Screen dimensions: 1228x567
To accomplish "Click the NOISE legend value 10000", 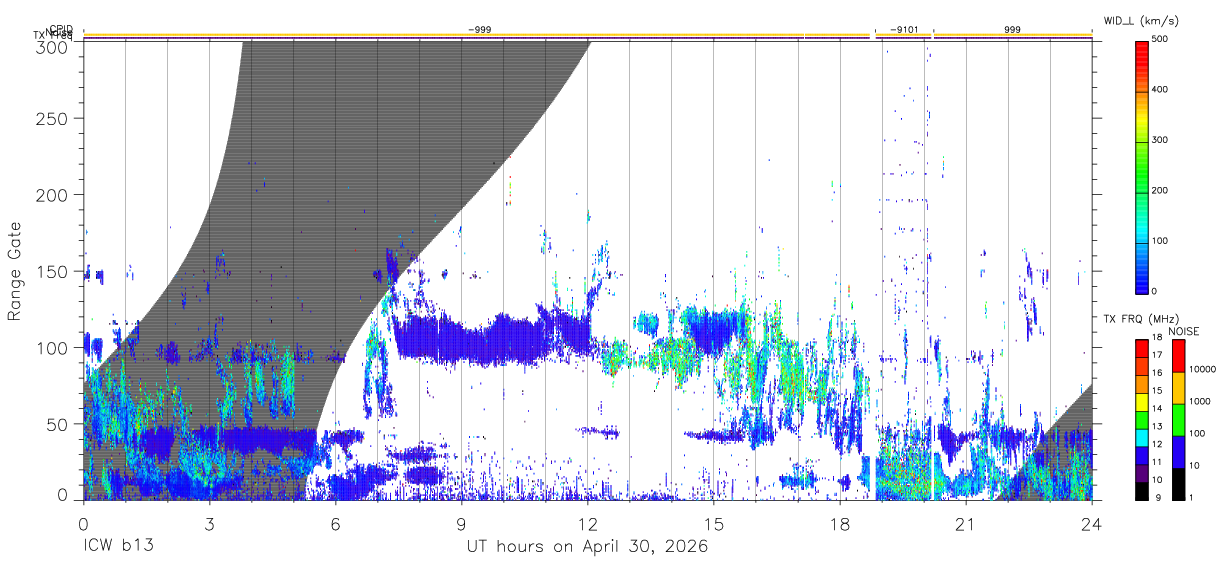I will pyautogui.click(x=1202, y=369).
